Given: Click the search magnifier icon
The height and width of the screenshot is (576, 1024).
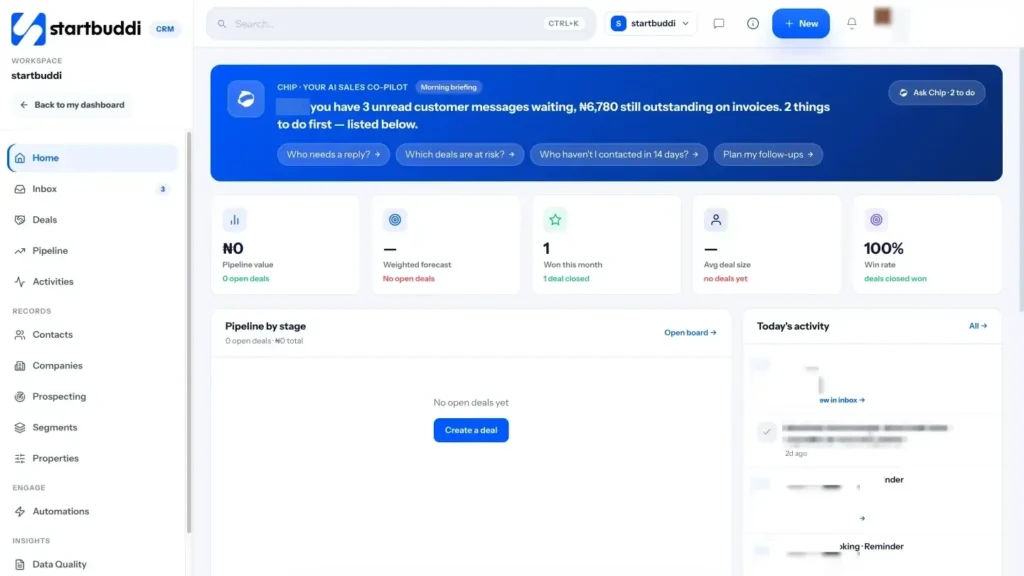Looking at the screenshot, I should pyautogui.click(x=222, y=24).
